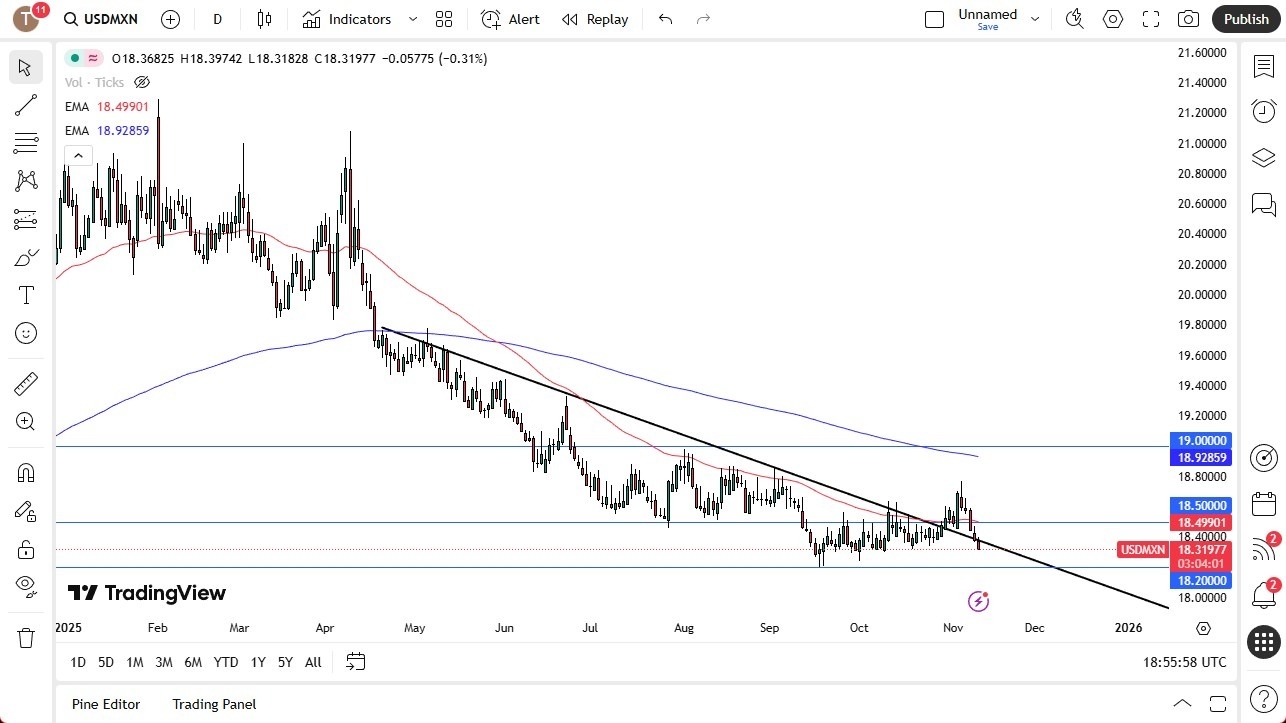Select the Trend Line tool
The width and height of the screenshot is (1286, 723).
click(x=26, y=105)
